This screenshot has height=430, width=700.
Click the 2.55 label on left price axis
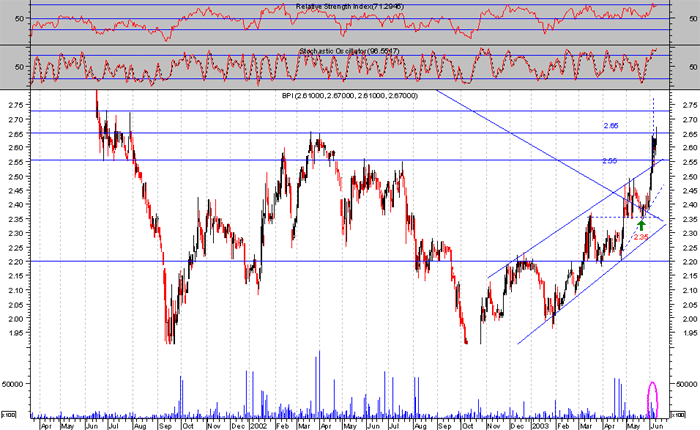(x=16, y=162)
